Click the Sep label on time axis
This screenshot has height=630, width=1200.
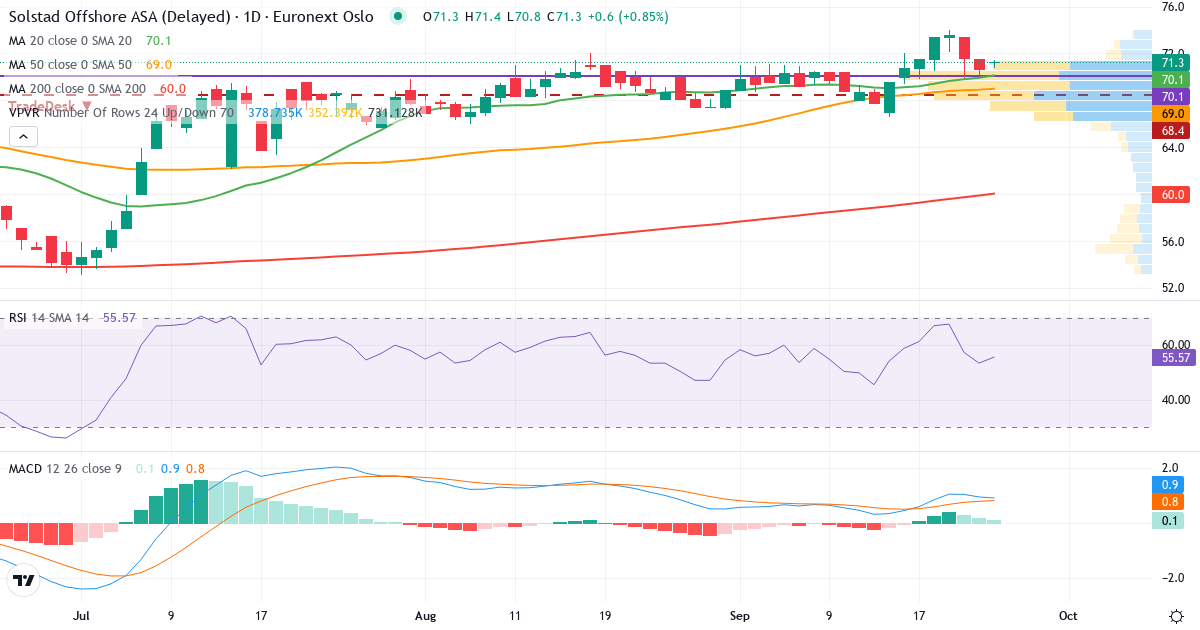coord(740,615)
